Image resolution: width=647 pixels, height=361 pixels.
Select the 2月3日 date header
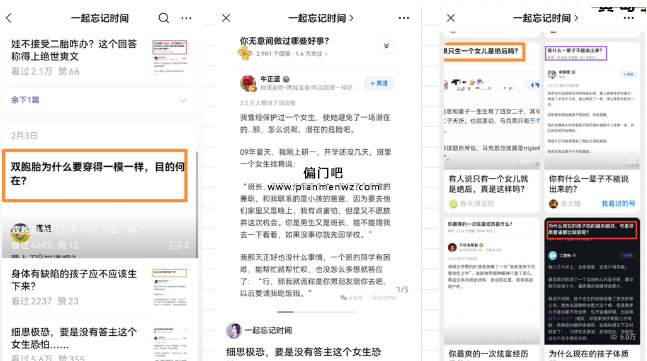(24, 135)
